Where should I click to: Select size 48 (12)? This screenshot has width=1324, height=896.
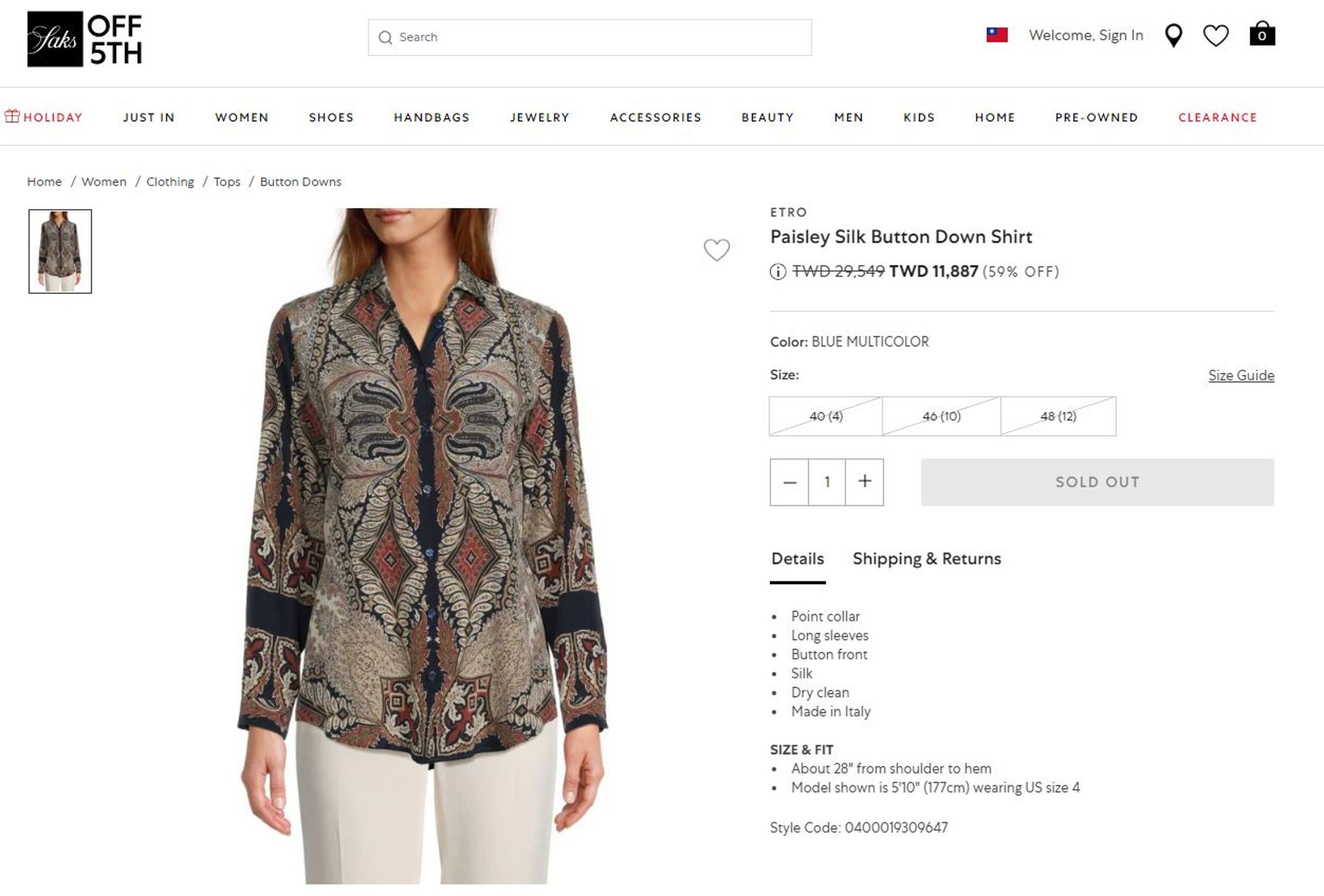(x=1058, y=416)
